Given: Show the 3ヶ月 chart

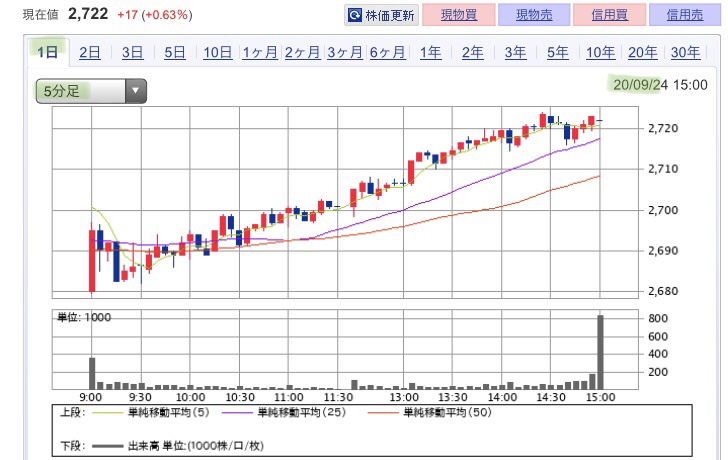Looking at the screenshot, I should click(345, 52).
